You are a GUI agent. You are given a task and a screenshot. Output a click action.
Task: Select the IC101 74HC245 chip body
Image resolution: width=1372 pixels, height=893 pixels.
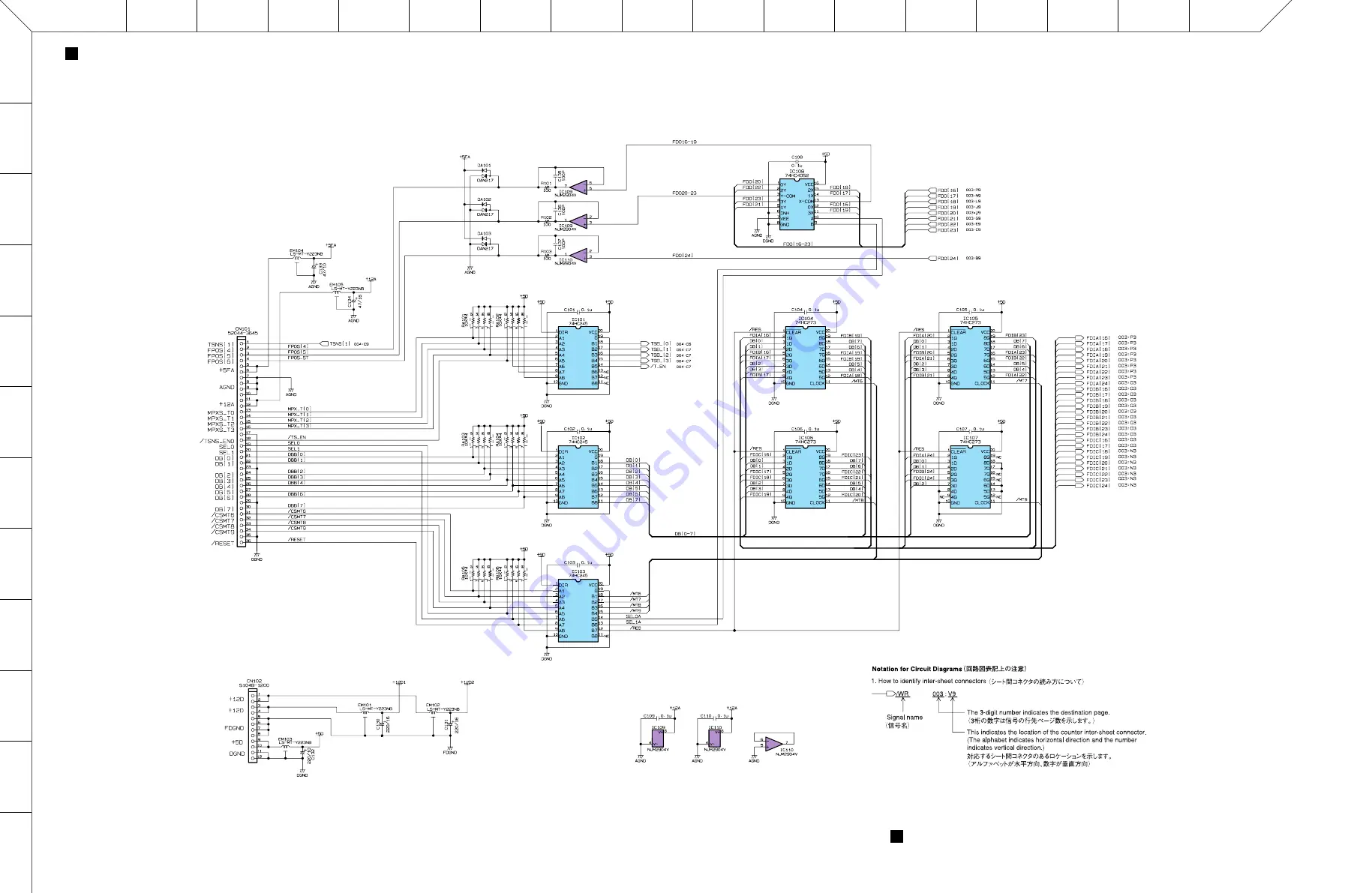pos(578,358)
